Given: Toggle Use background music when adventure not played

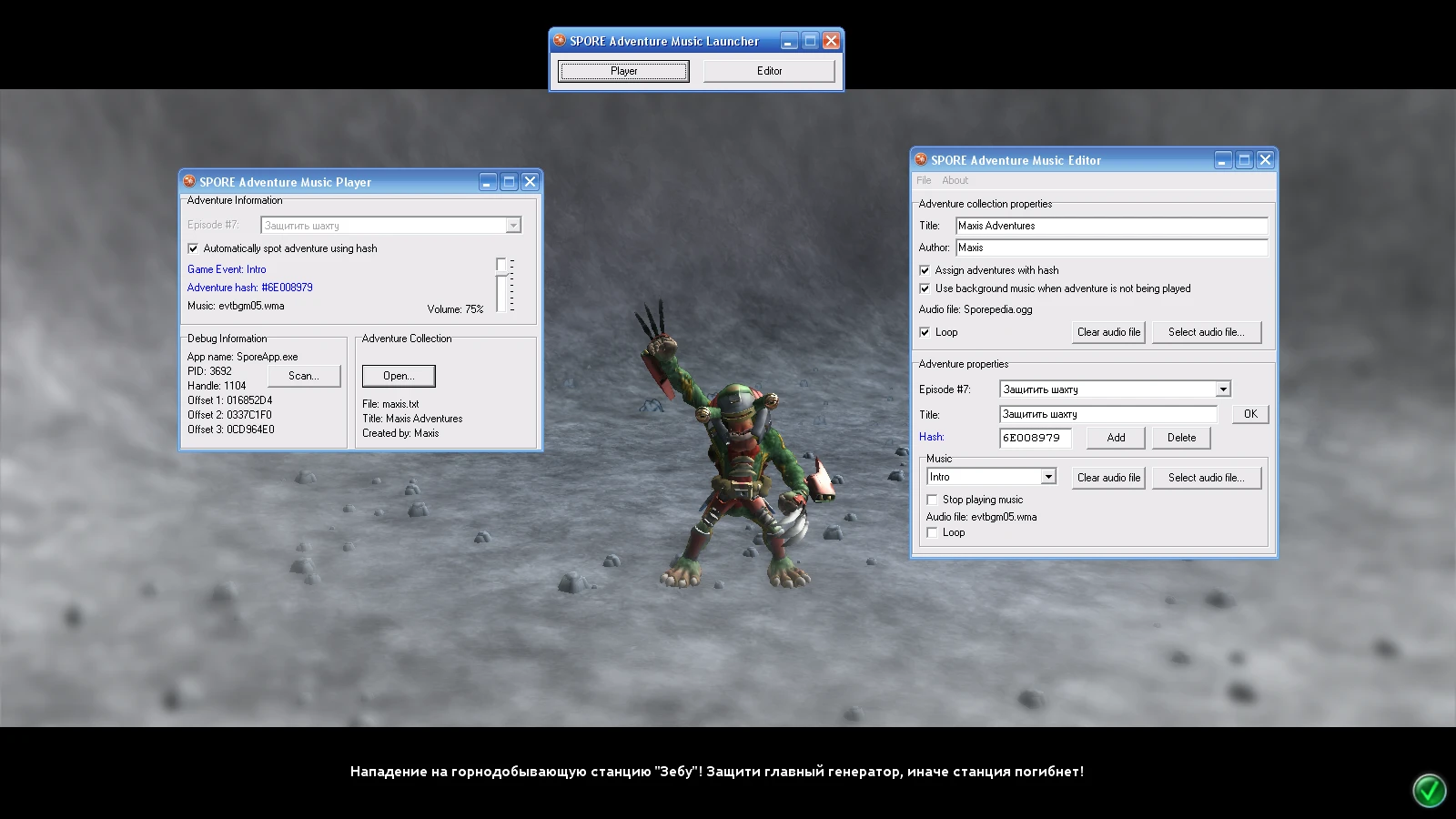Looking at the screenshot, I should [925, 288].
